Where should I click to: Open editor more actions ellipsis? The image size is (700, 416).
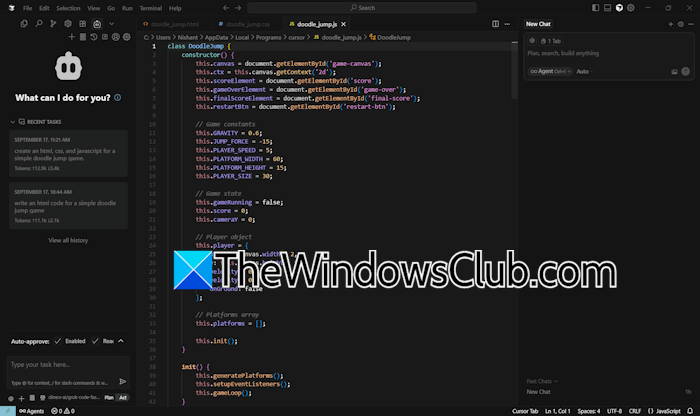(507, 24)
